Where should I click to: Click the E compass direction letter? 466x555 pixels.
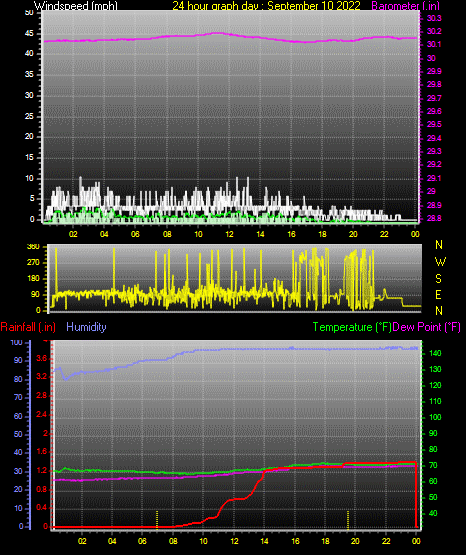coord(438,294)
